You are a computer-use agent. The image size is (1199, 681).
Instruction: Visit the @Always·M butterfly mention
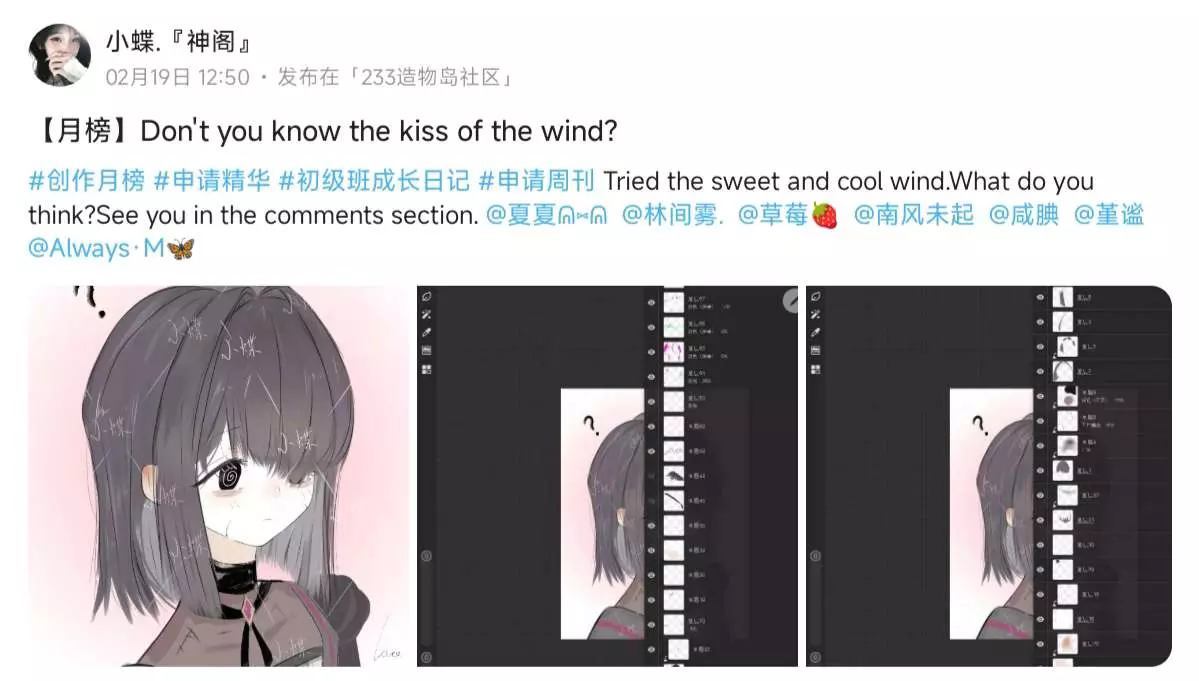tap(112, 248)
